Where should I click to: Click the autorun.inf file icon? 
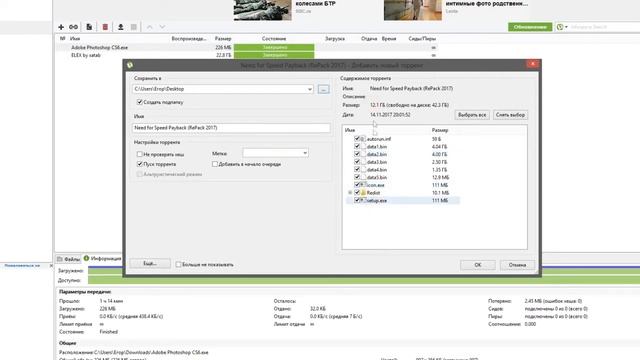363,139
